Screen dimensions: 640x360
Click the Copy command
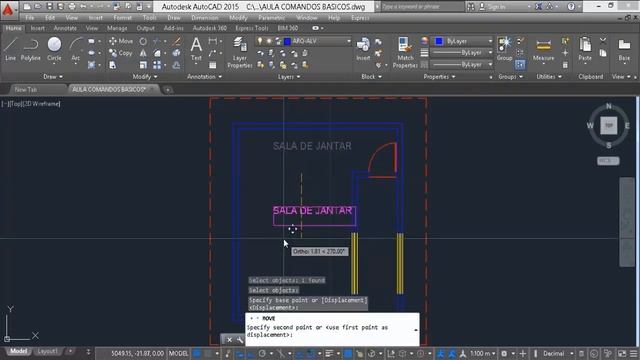(x=121, y=53)
